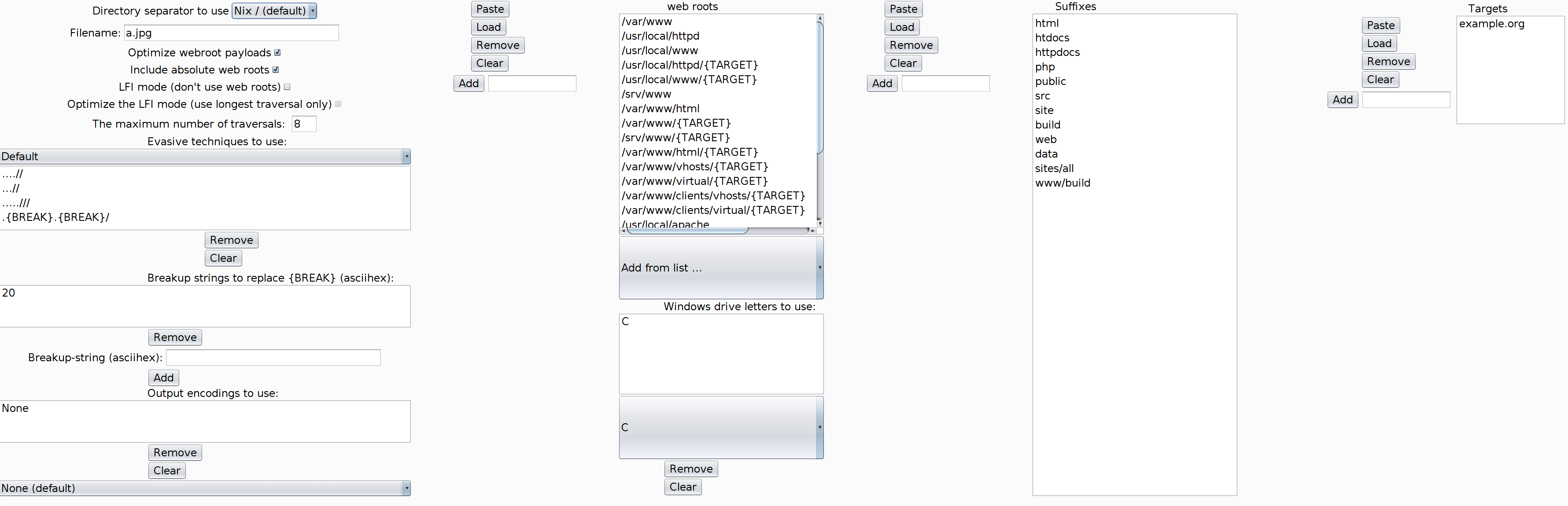Open None (default) encoding dropdown

(205, 488)
